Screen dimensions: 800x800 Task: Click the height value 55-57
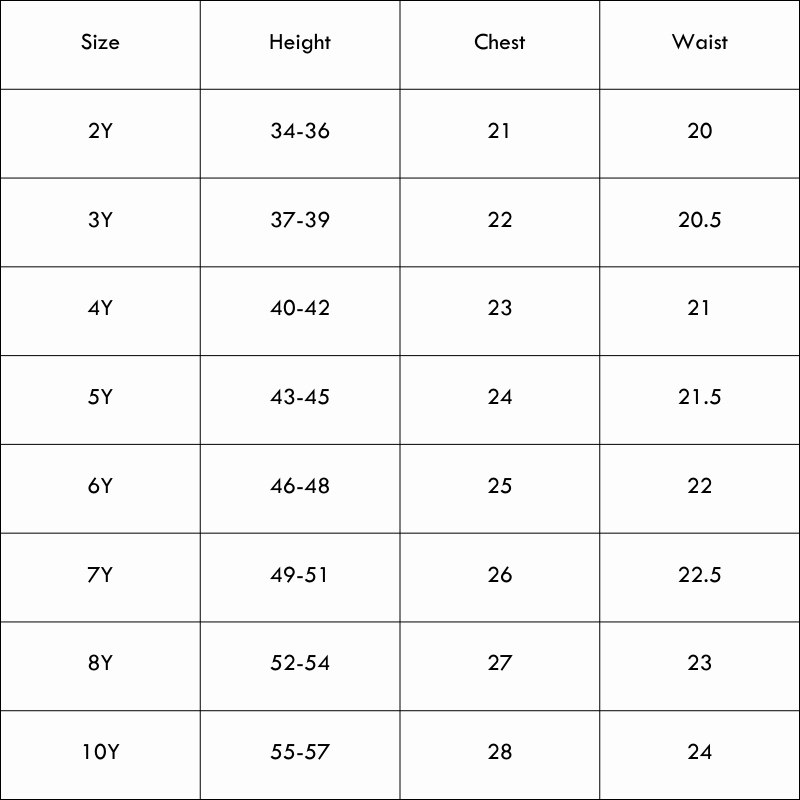tap(300, 752)
